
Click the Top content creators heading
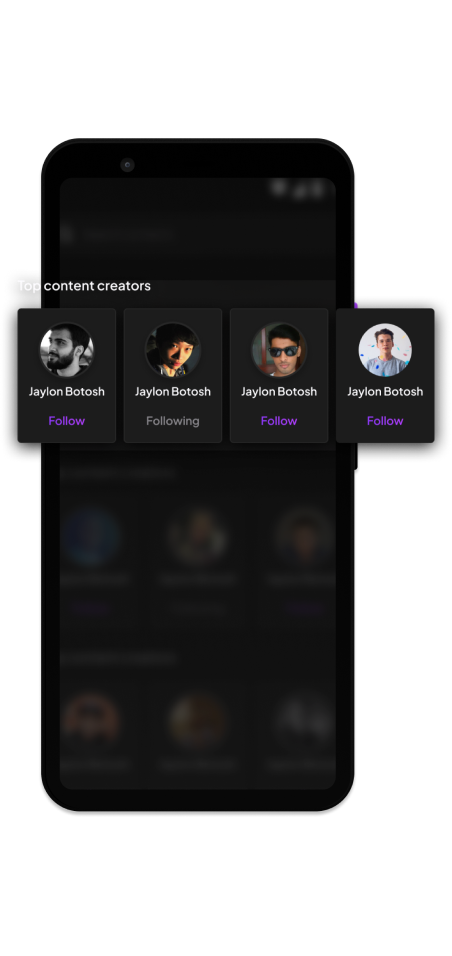click(84, 285)
